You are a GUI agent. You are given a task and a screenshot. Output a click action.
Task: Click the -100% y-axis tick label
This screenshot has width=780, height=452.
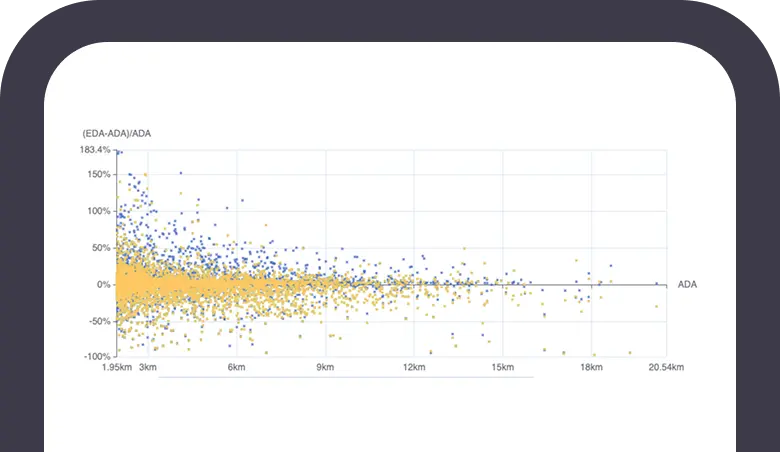tap(95, 357)
